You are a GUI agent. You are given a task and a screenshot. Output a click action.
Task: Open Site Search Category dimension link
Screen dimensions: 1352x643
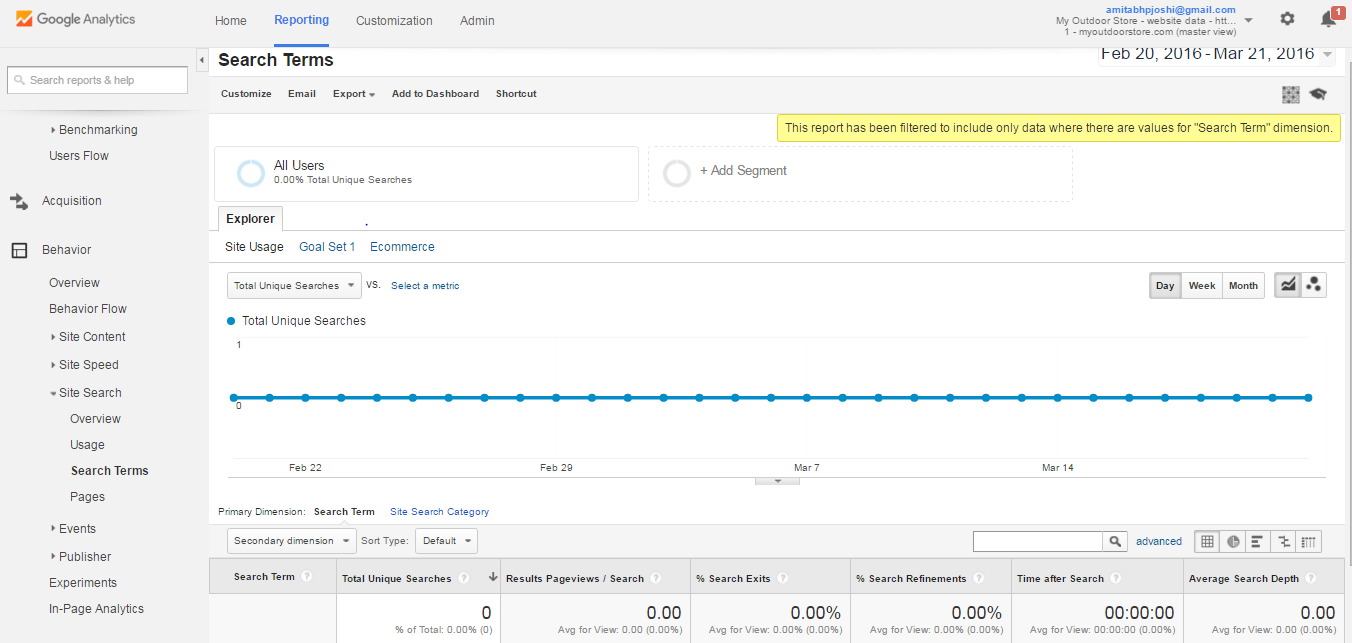point(439,511)
